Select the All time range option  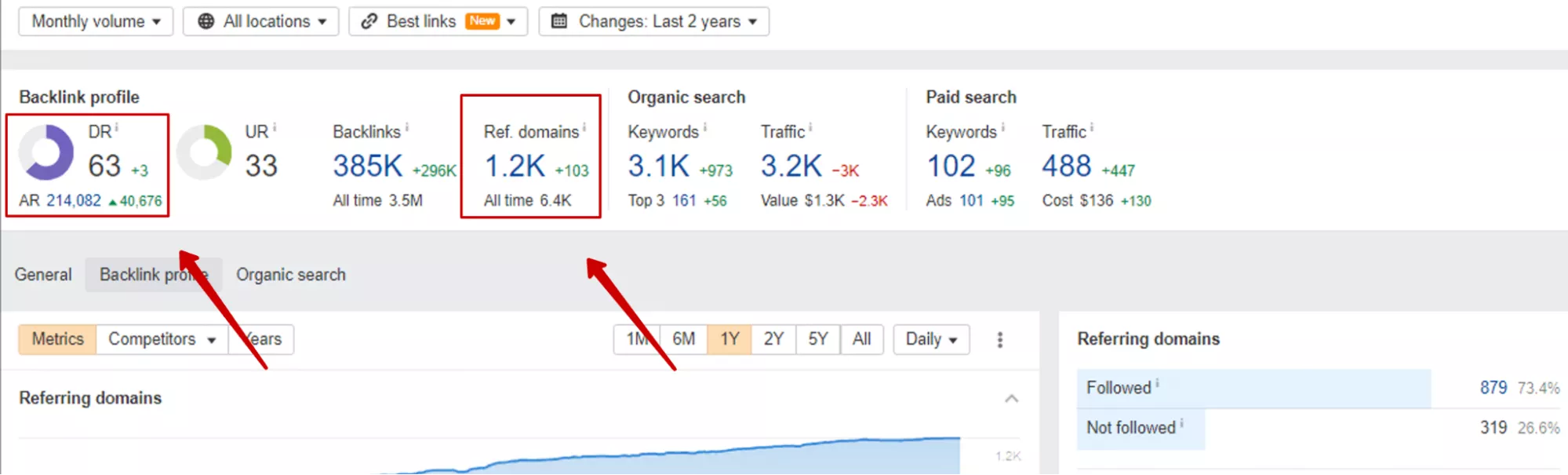pos(861,339)
